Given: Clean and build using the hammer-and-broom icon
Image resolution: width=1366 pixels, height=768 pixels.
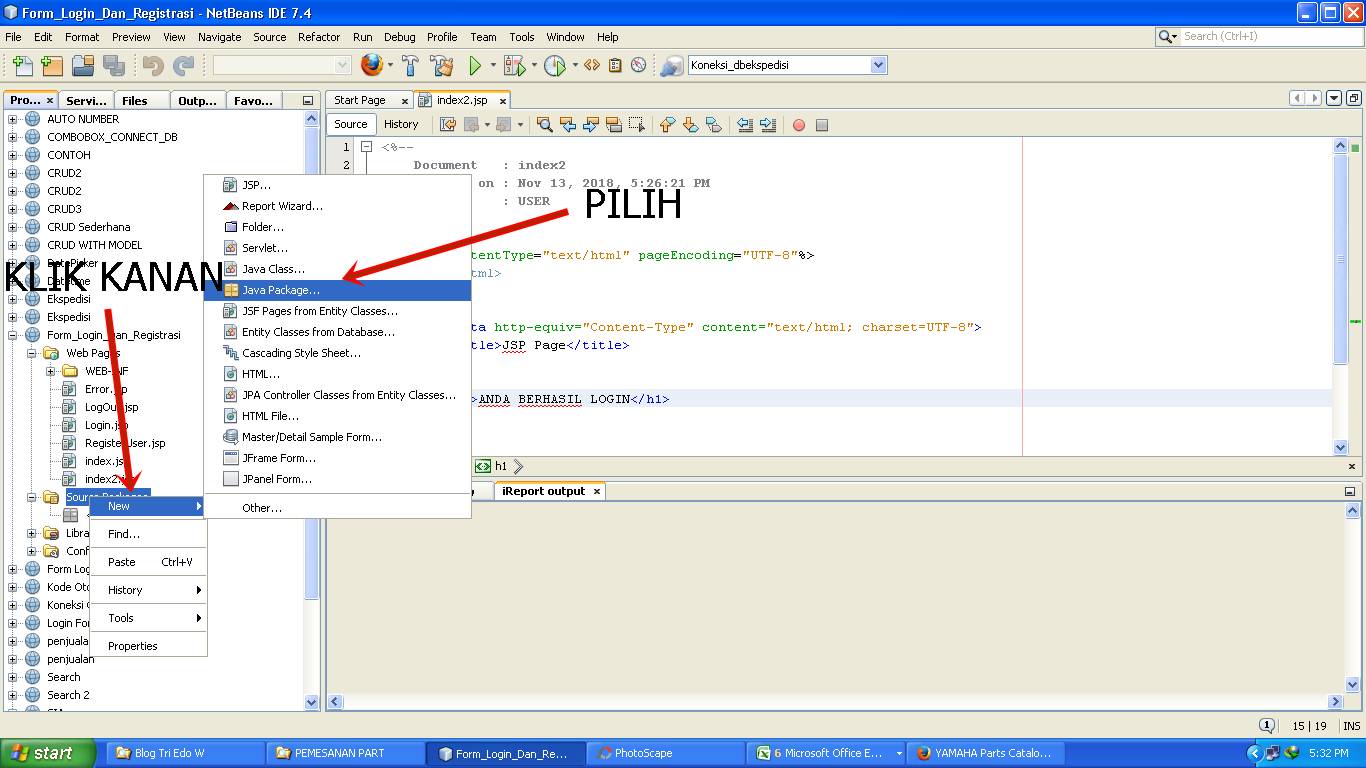Looking at the screenshot, I should tap(443, 64).
